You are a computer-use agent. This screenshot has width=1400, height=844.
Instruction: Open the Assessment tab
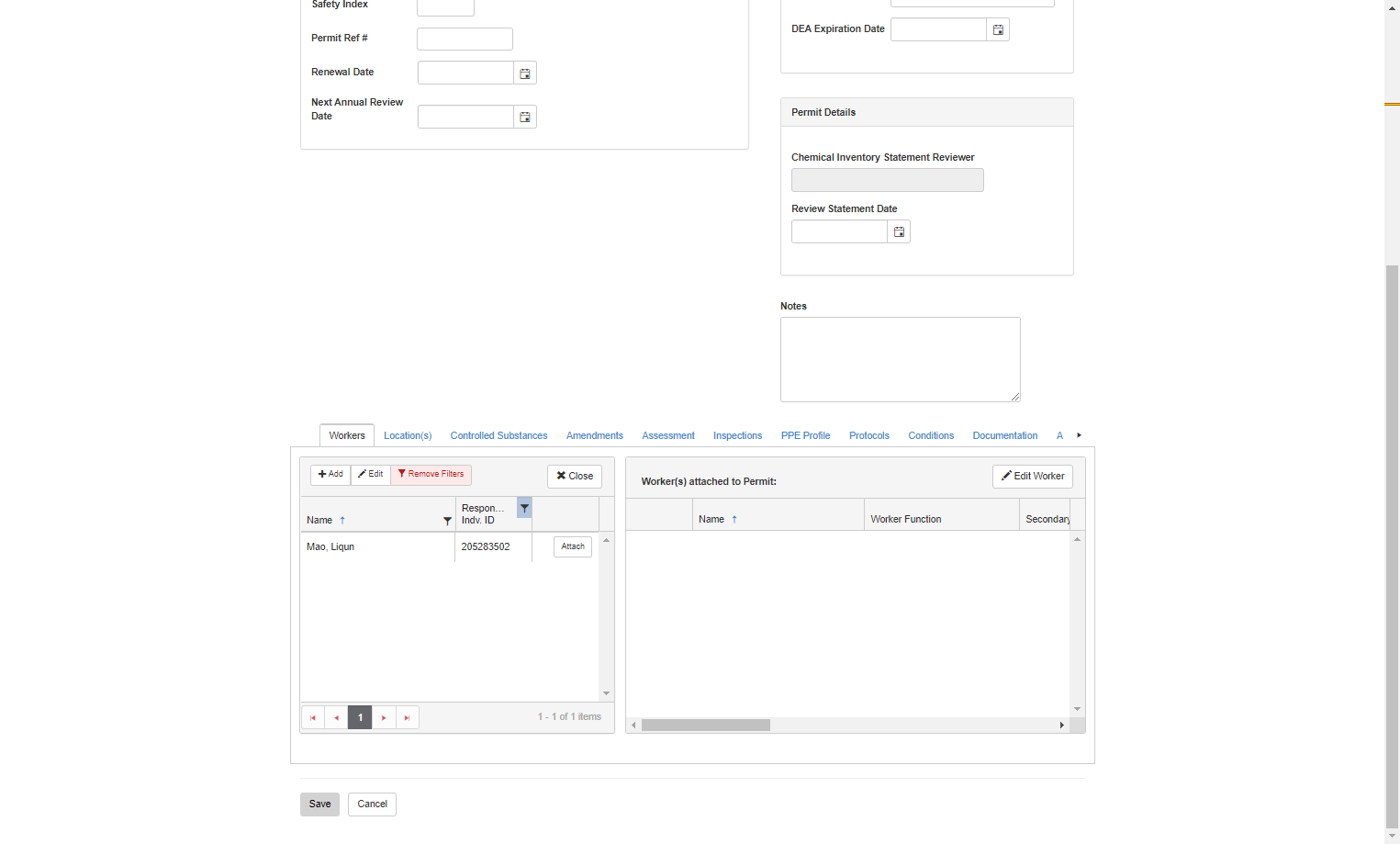pos(668,435)
